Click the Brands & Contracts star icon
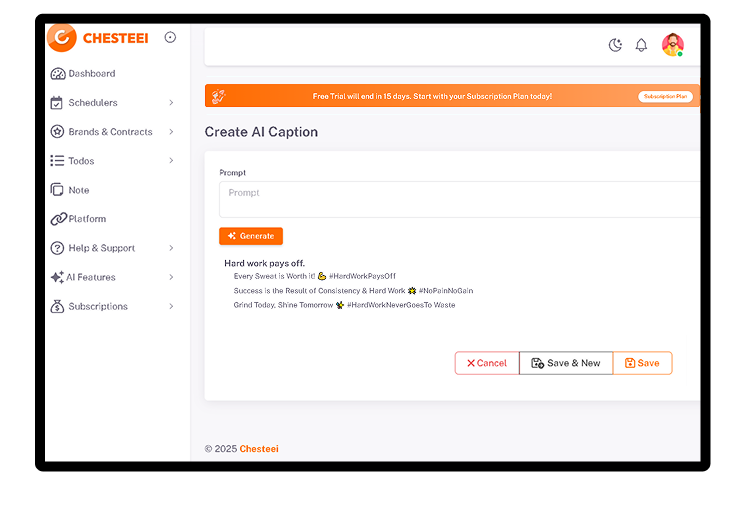Image resolution: width=745 pixels, height=527 pixels. [57, 132]
